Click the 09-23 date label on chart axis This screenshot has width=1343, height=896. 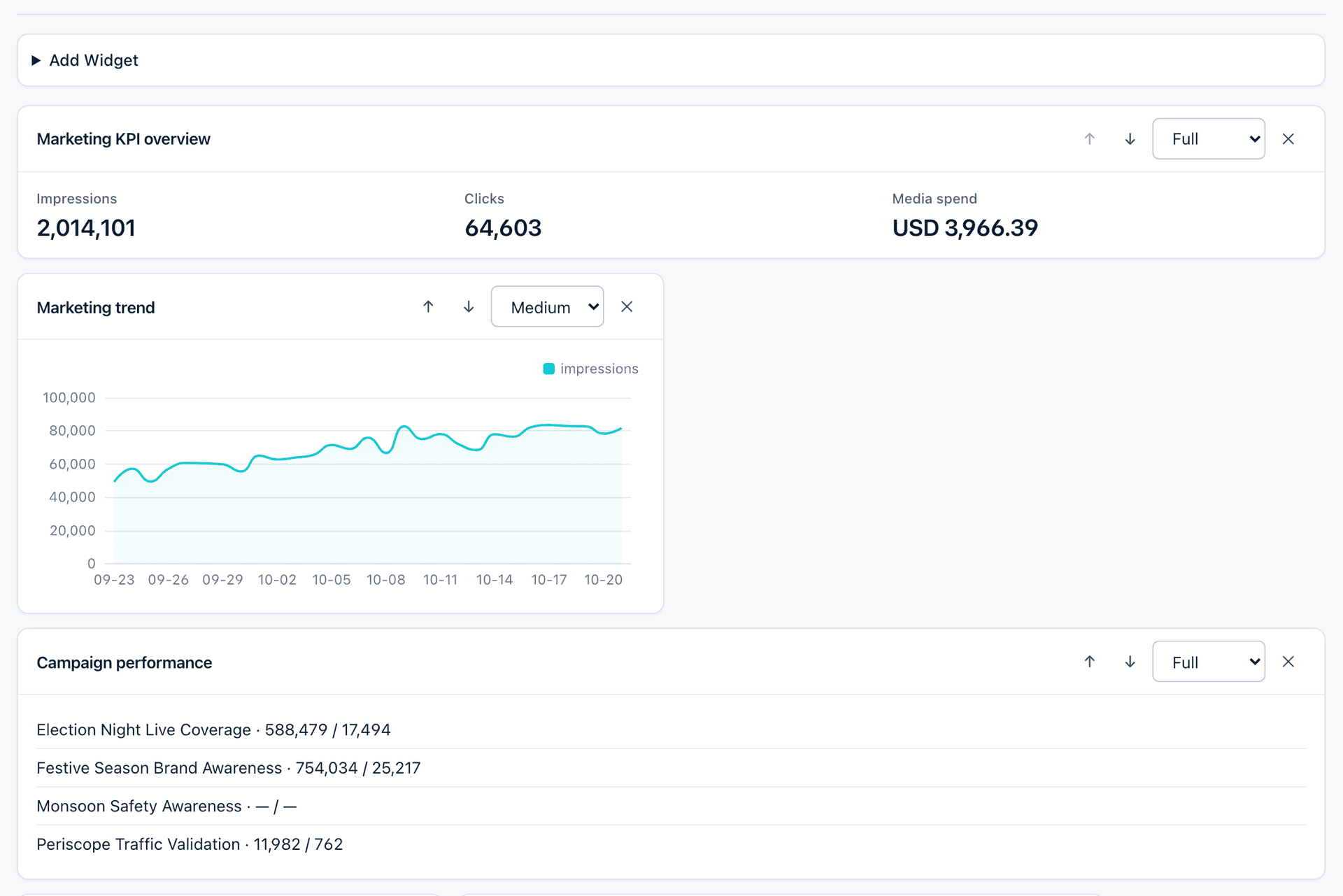click(x=114, y=580)
